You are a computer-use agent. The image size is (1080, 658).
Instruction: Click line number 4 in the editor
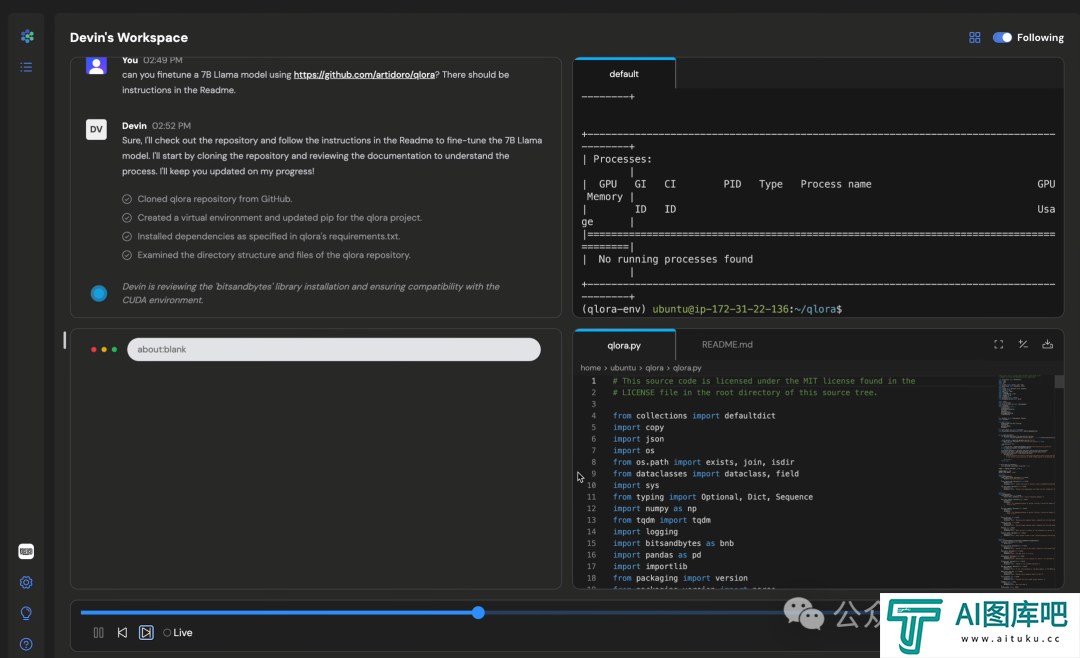click(593, 415)
